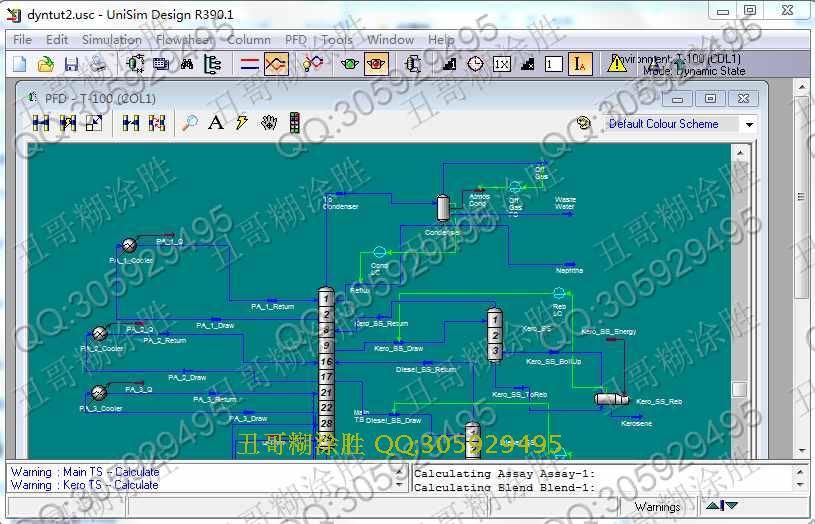Click the New Case icon
The width and height of the screenshot is (815, 524).
pos(20,64)
